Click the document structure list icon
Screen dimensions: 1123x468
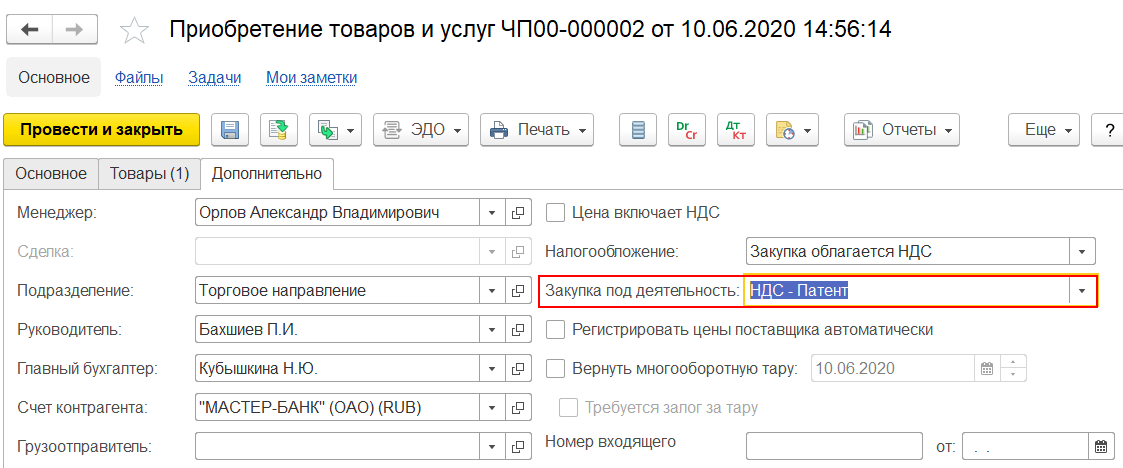coord(638,130)
